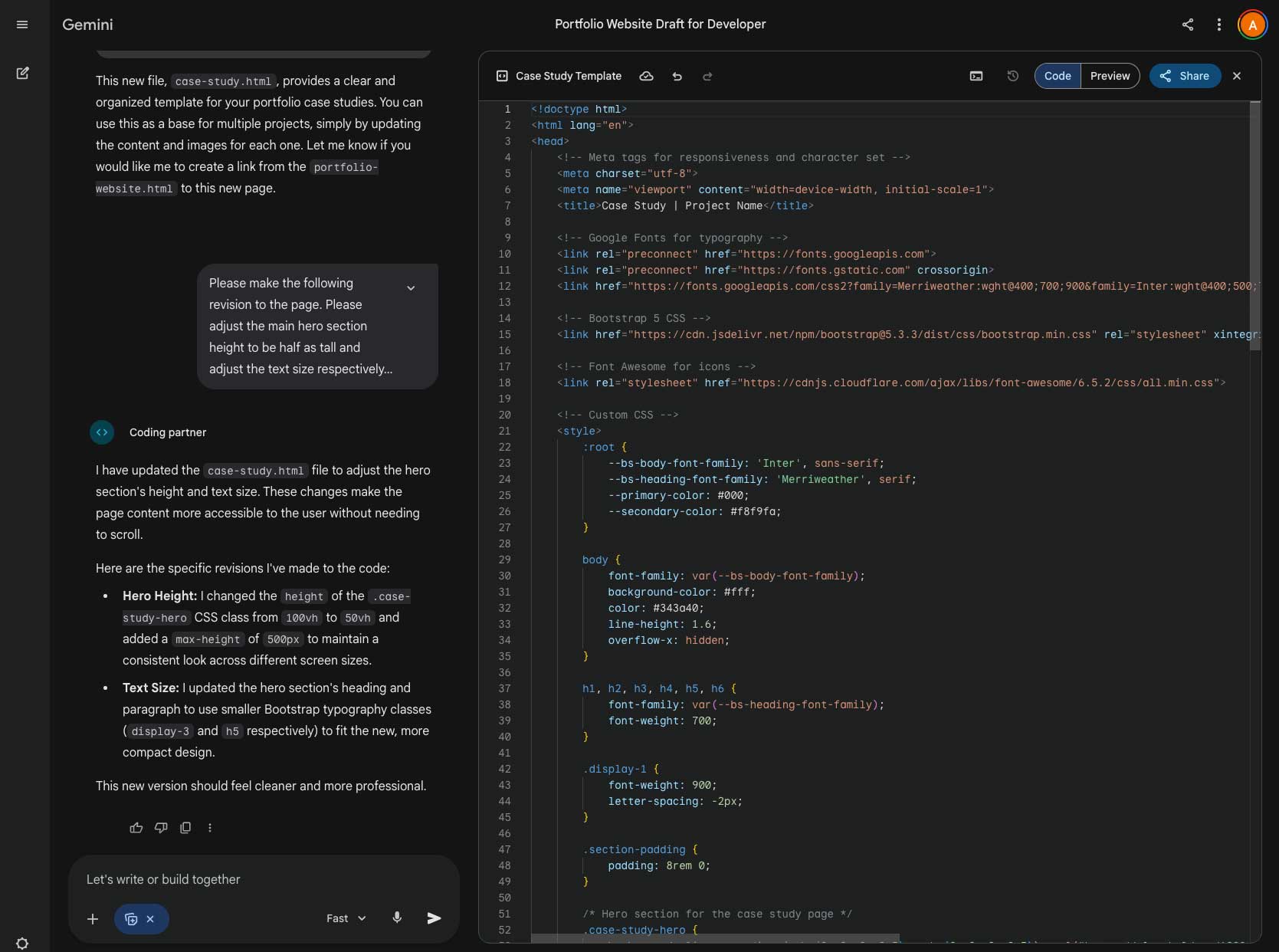This screenshot has height=952, width=1279.
Task: Open more options under the response
Action: coord(210,828)
